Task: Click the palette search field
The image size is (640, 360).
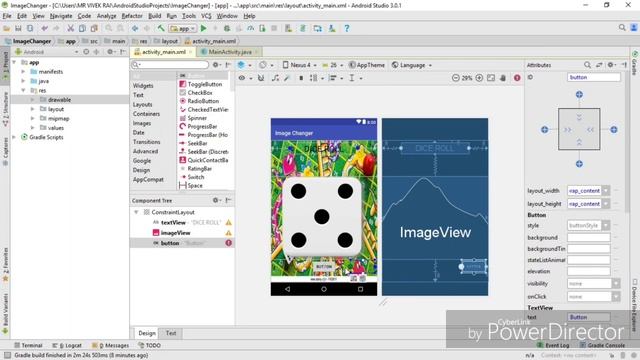Action: (170, 64)
